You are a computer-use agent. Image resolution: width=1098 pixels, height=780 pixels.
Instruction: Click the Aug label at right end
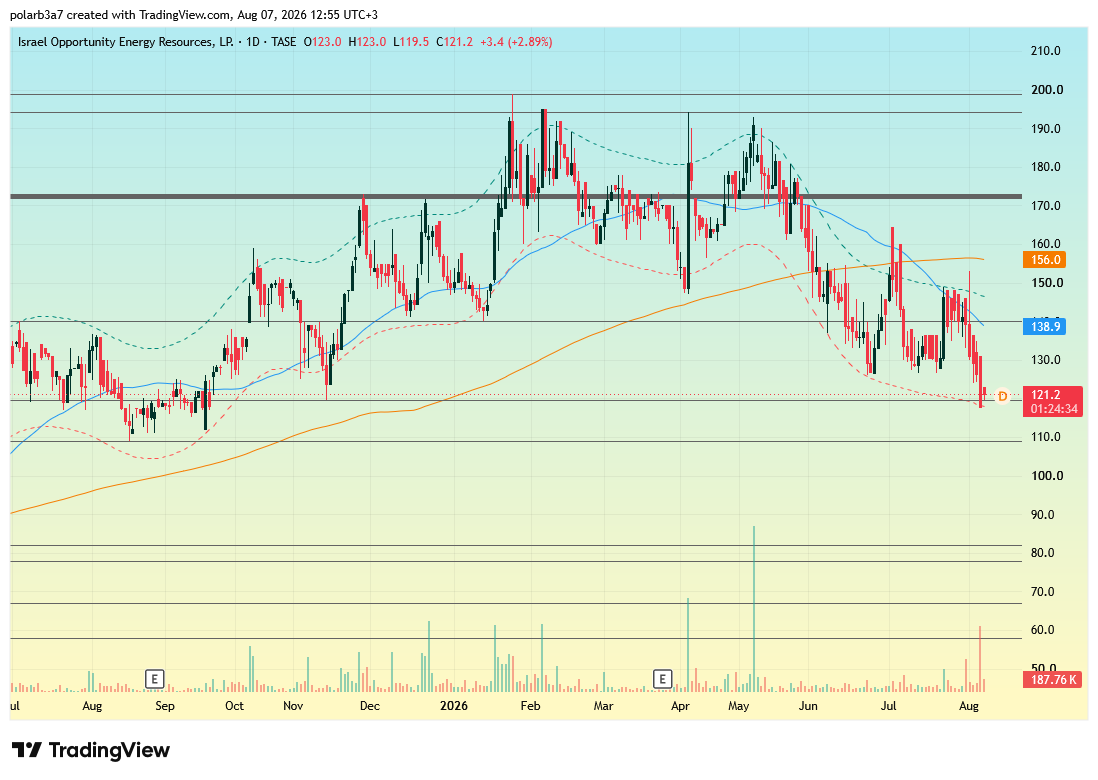tap(968, 706)
